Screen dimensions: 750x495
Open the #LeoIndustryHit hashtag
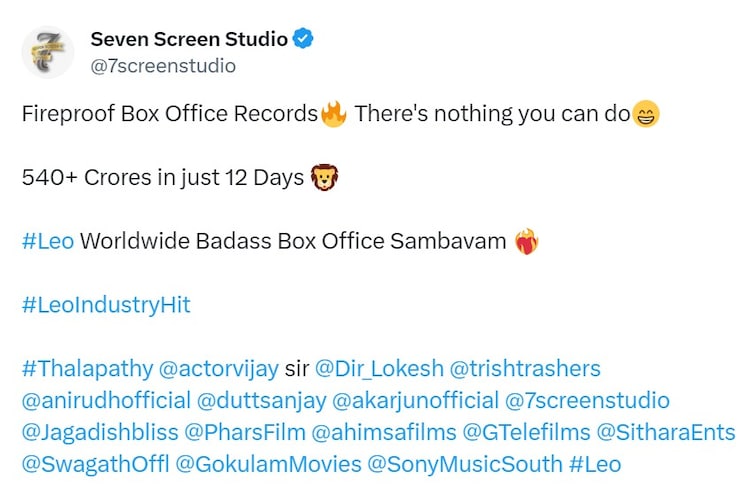(105, 305)
